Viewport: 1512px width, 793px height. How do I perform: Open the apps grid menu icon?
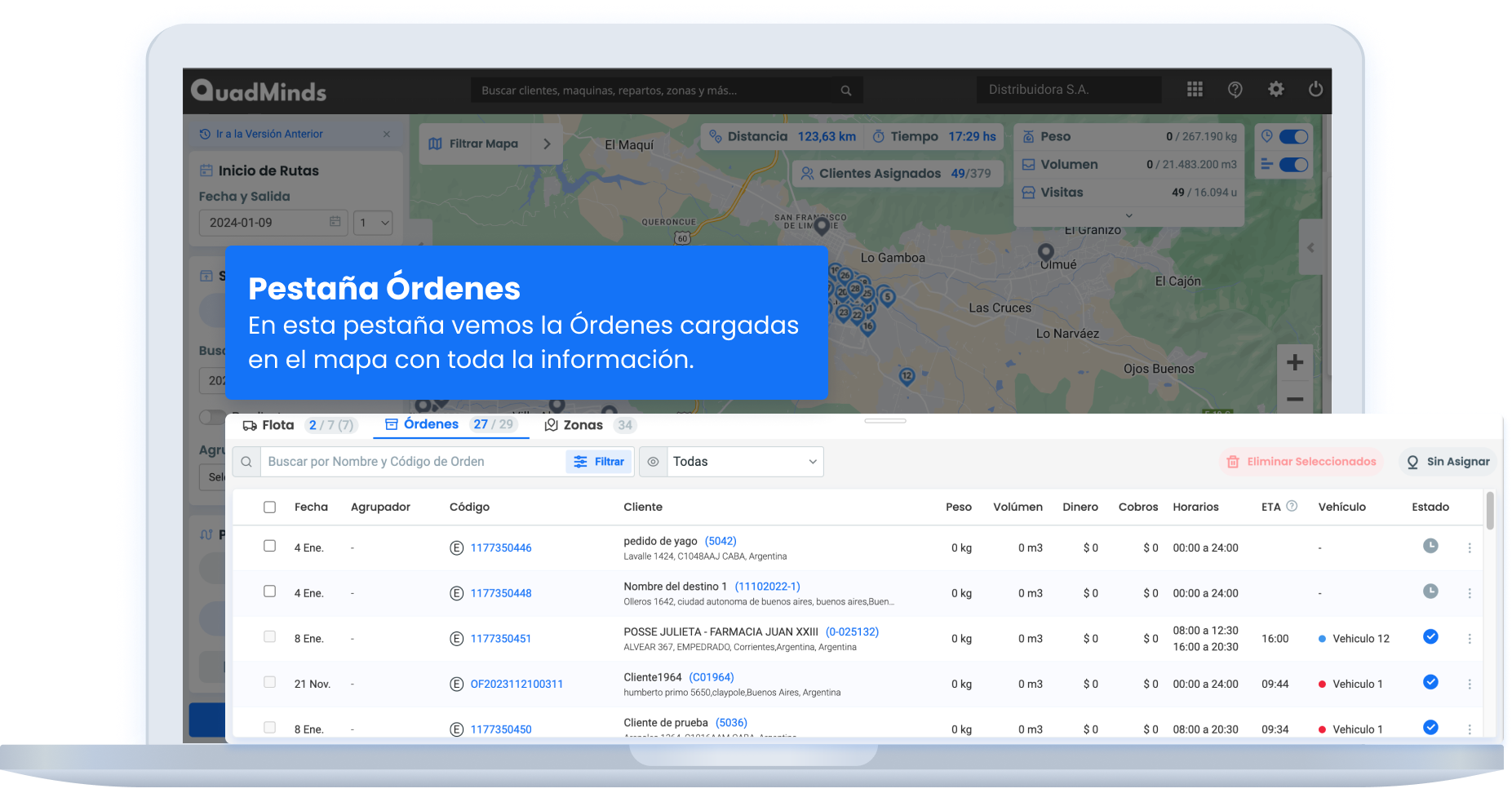pos(1195,90)
